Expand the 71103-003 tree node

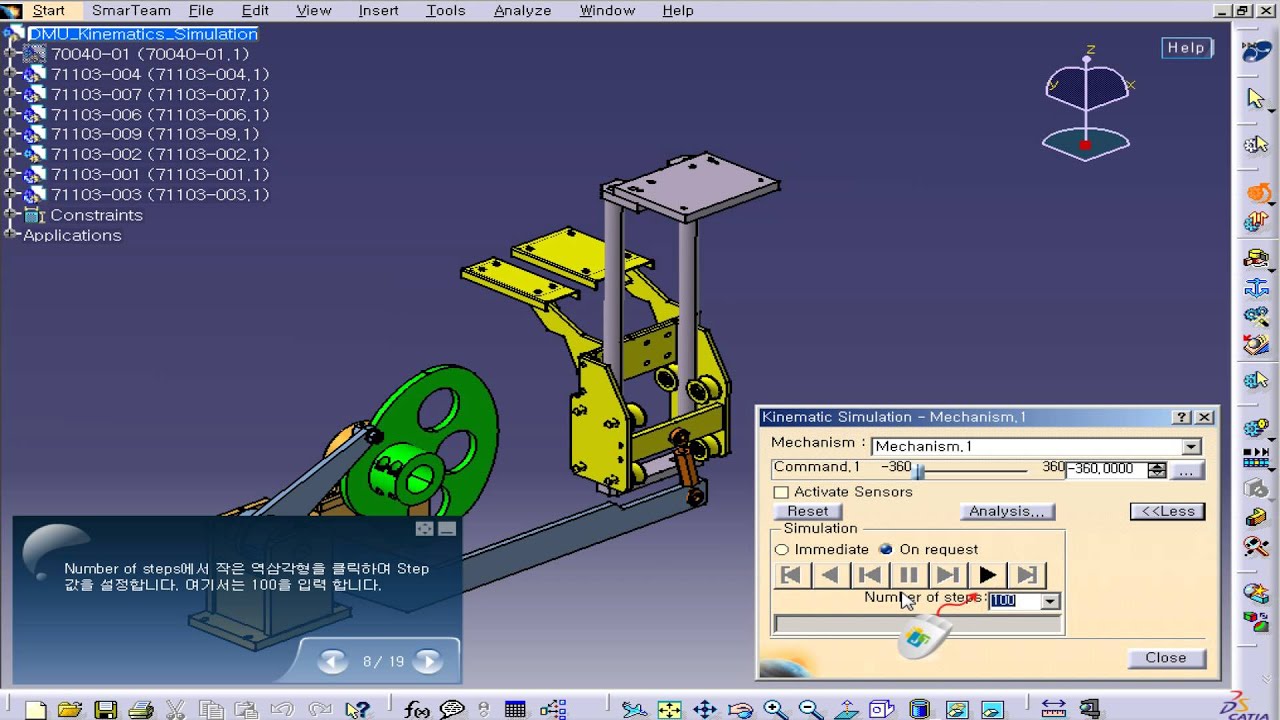[x=10, y=194]
